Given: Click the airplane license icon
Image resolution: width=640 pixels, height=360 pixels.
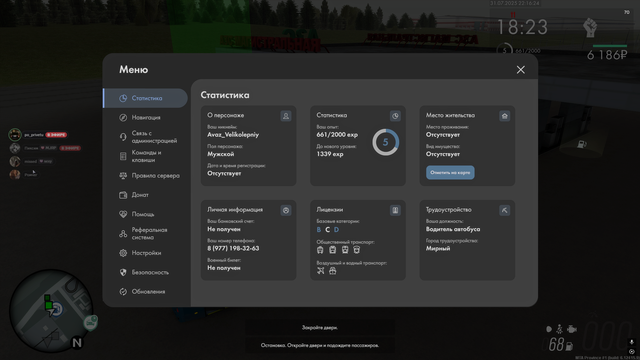Looking at the screenshot, I should pos(320,271).
